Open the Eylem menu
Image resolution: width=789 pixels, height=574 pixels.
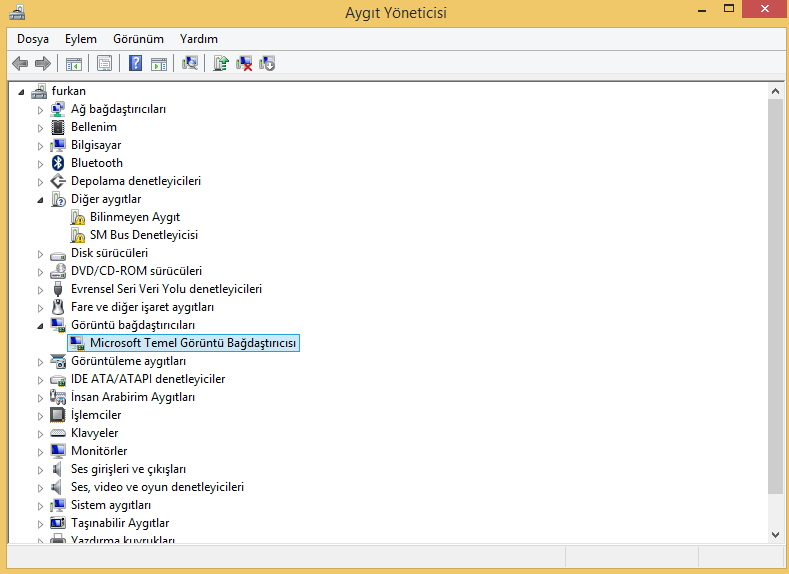pos(81,39)
